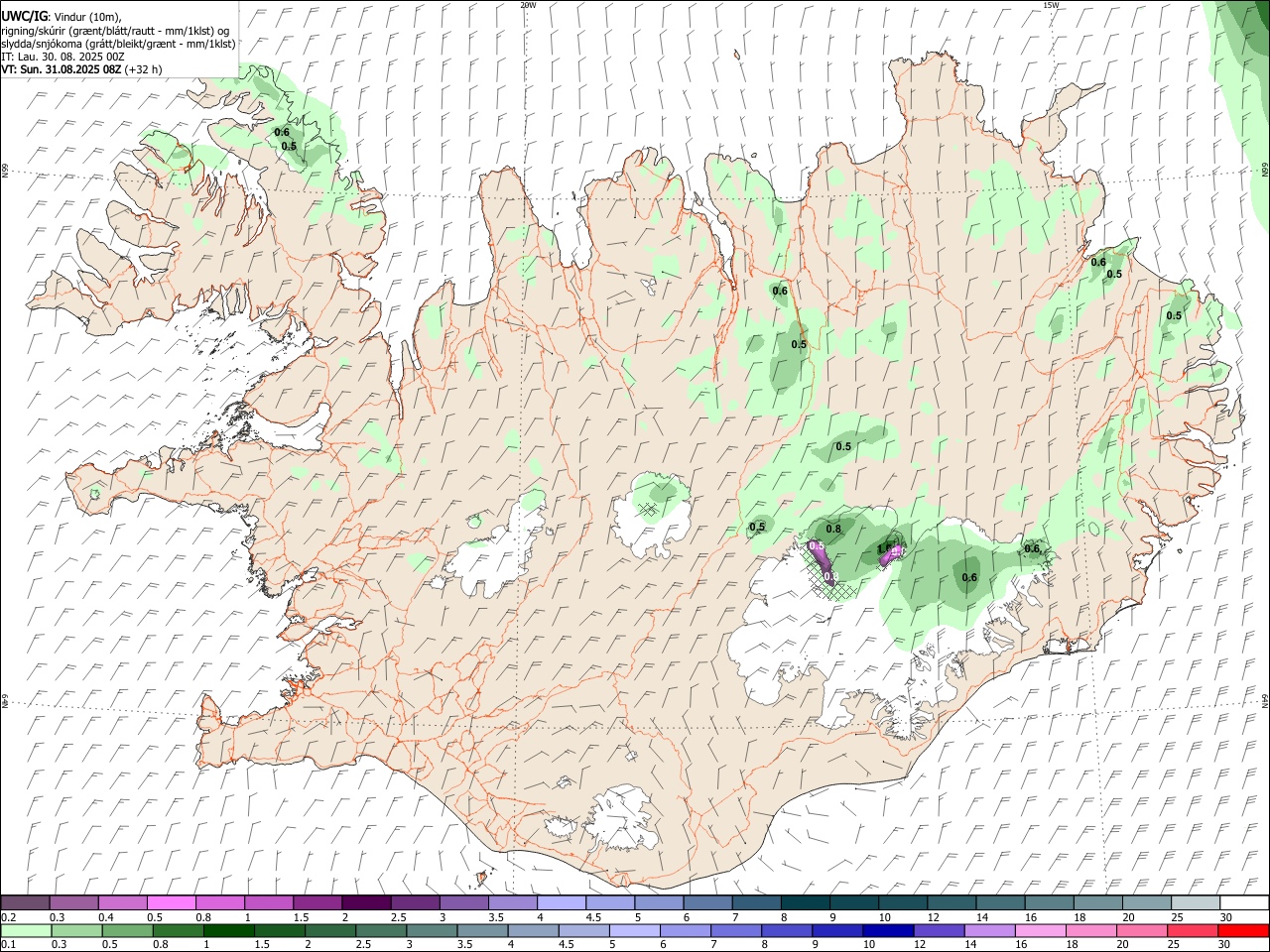Click the rose pink 20–25 lower scale swatch
The height and width of the screenshot is (952, 1270).
1141,930
